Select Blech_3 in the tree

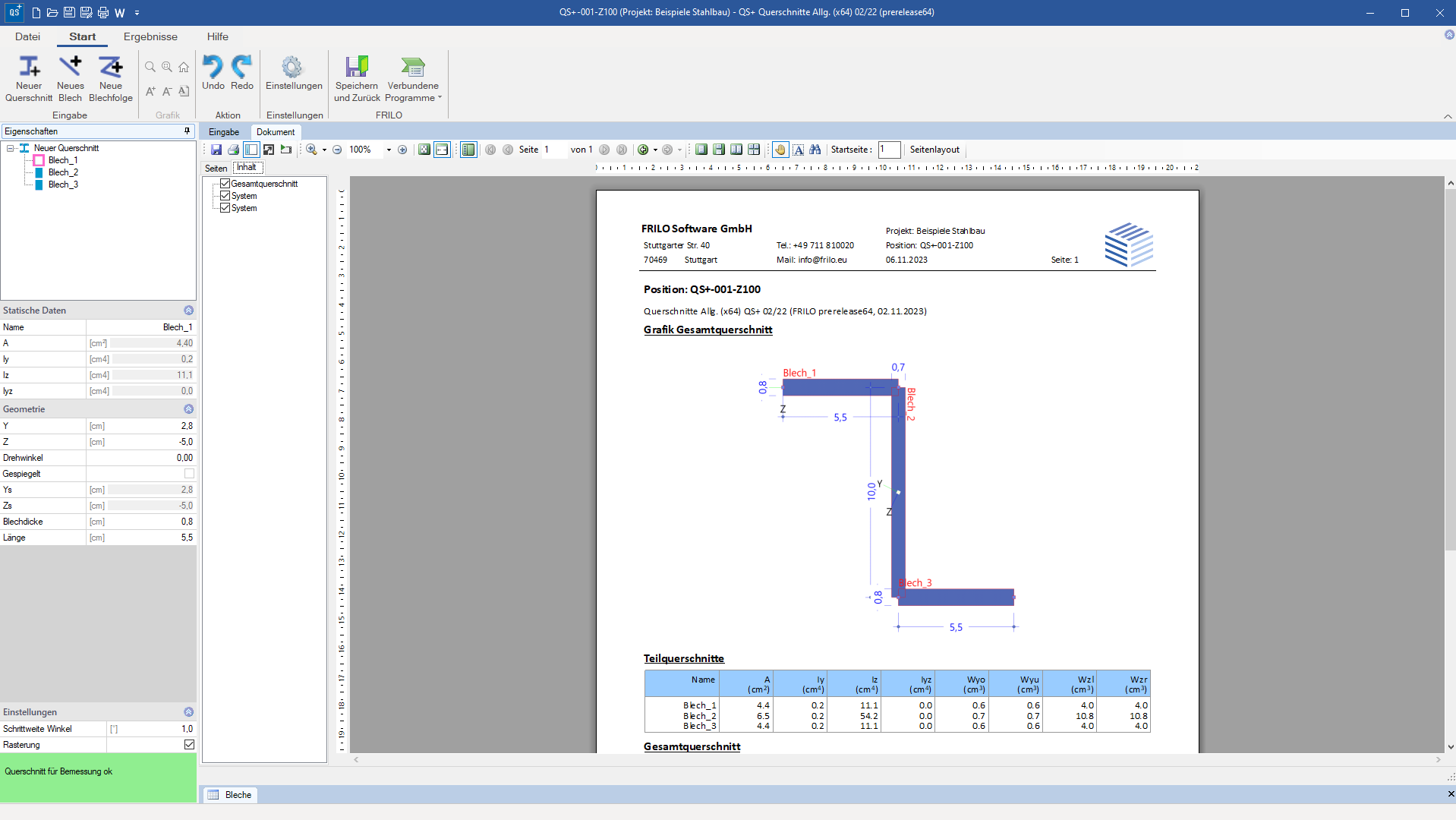pyautogui.click(x=63, y=184)
